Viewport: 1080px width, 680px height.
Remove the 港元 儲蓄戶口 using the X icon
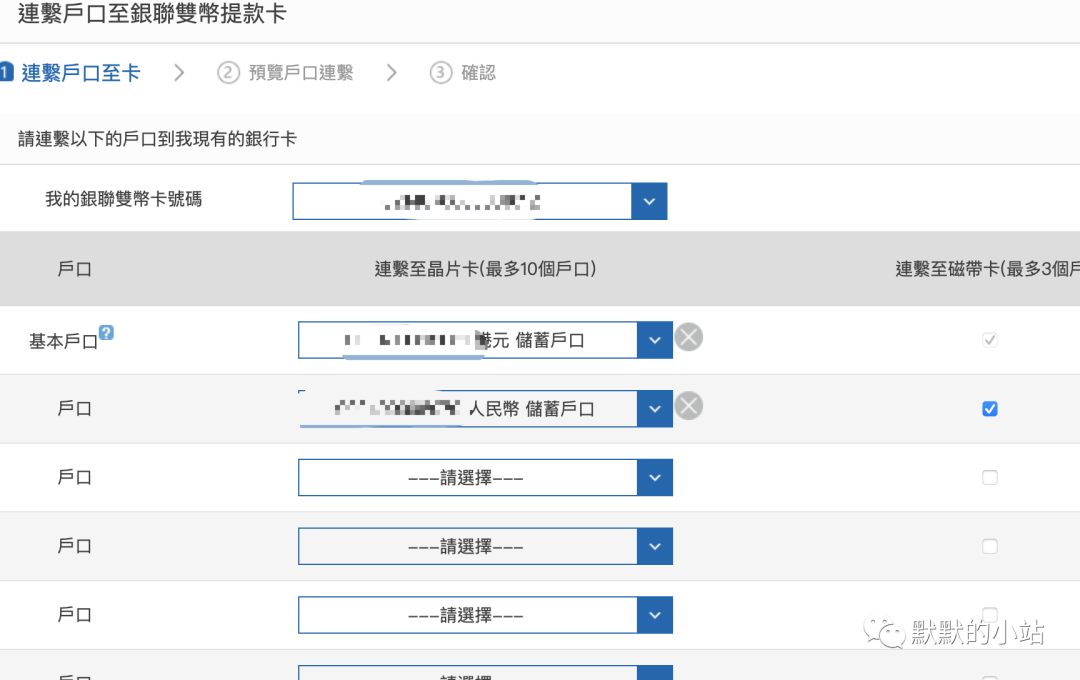[x=688, y=337]
